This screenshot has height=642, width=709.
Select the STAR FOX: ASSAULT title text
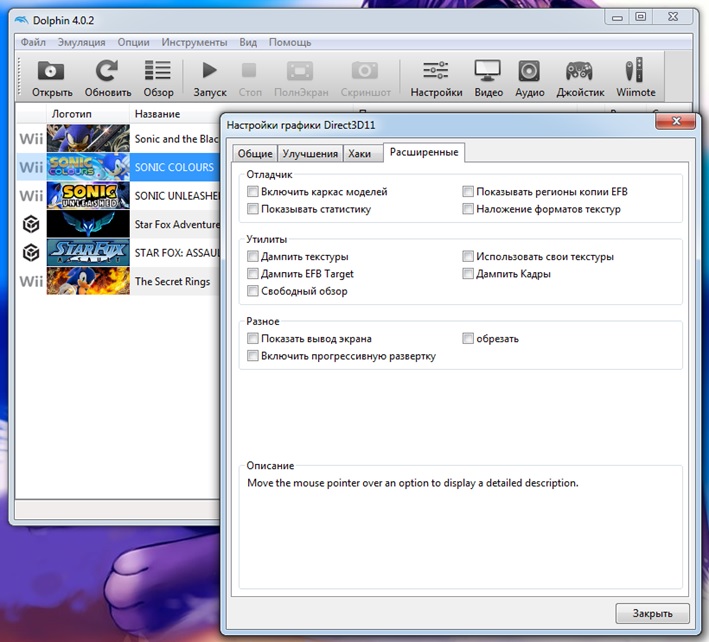[177, 253]
